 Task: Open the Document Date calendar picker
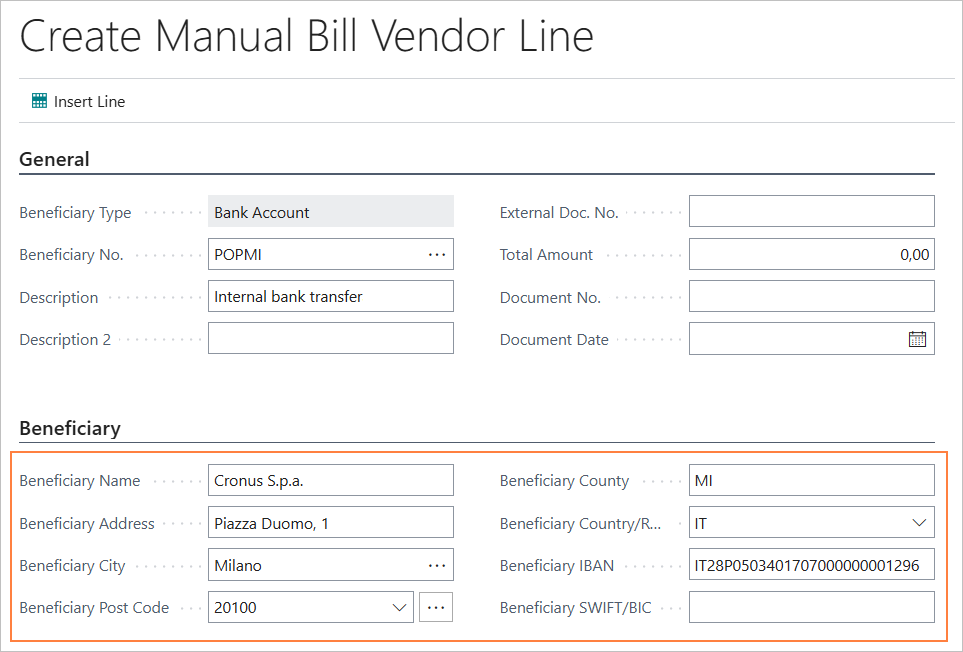[x=917, y=339]
